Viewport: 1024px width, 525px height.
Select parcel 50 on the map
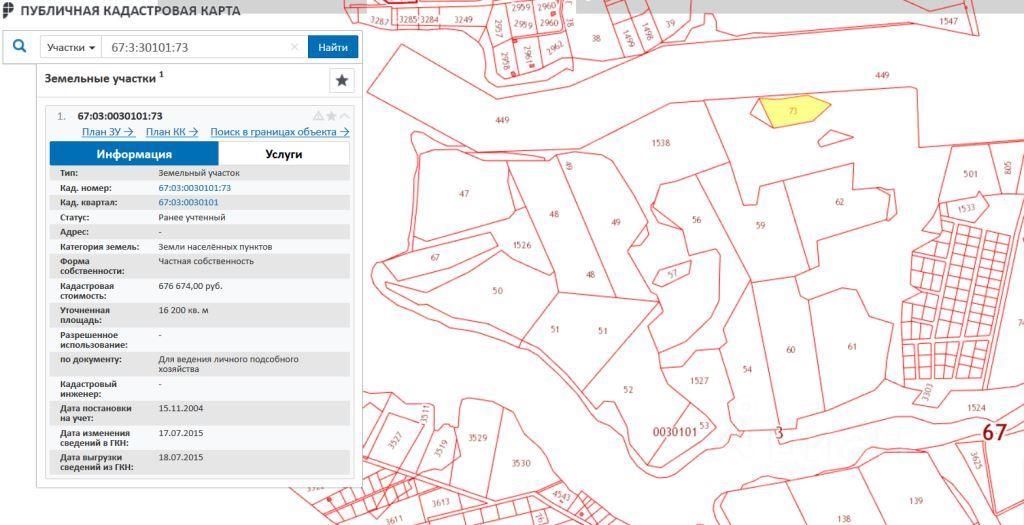[498, 291]
